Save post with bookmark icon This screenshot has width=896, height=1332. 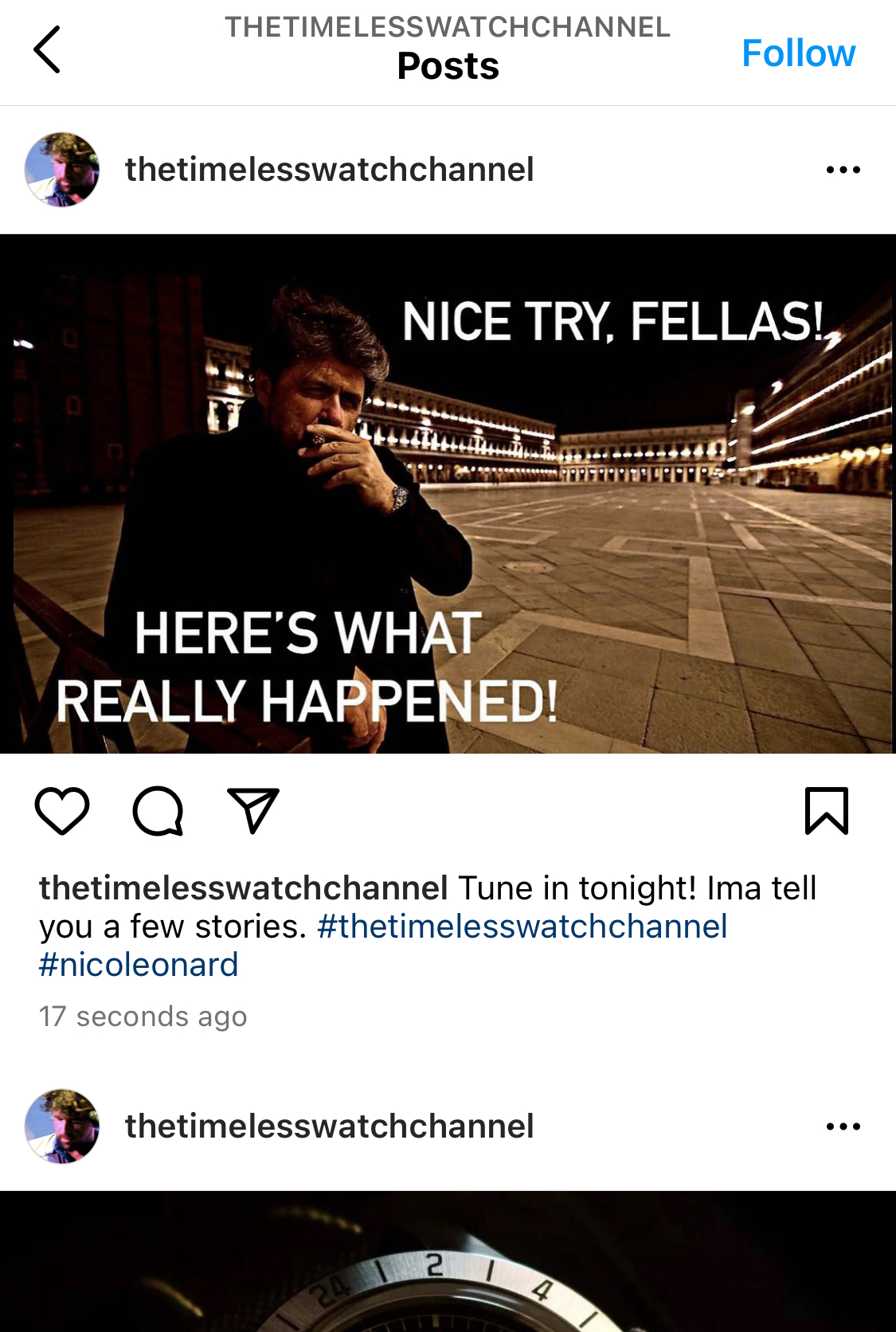tap(827, 811)
